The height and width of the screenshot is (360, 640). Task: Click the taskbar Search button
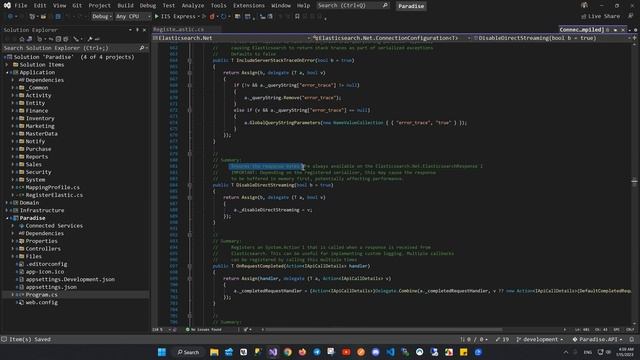pyautogui.click(x=188, y=352)
